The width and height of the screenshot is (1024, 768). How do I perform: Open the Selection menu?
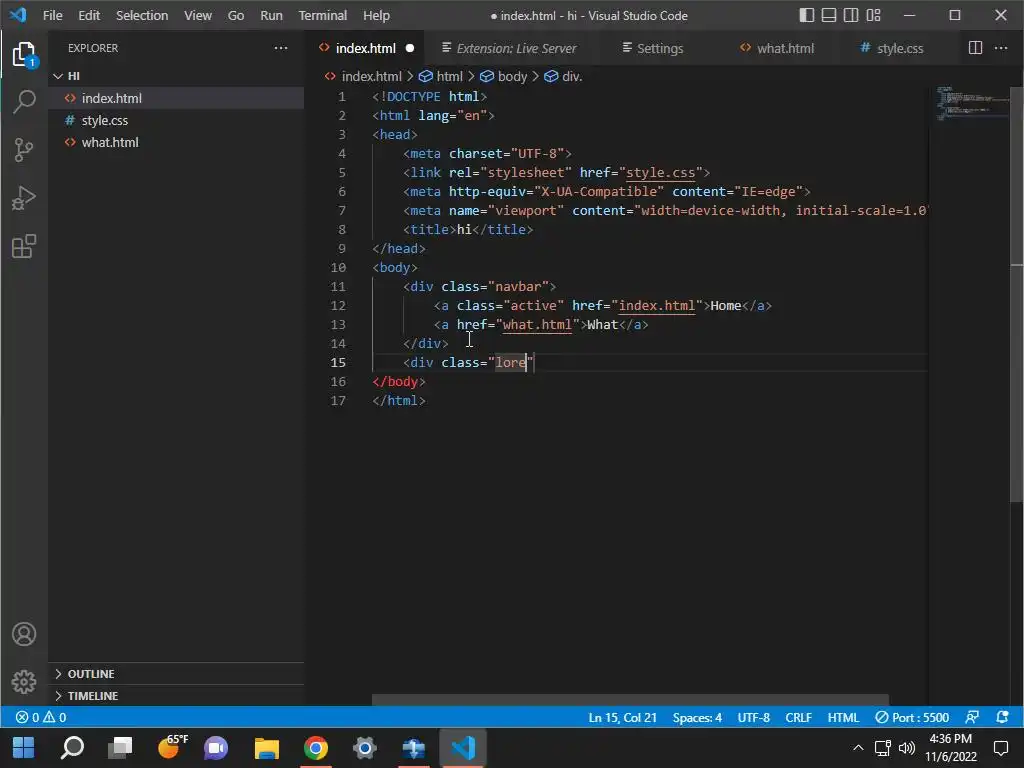(142, 15)
